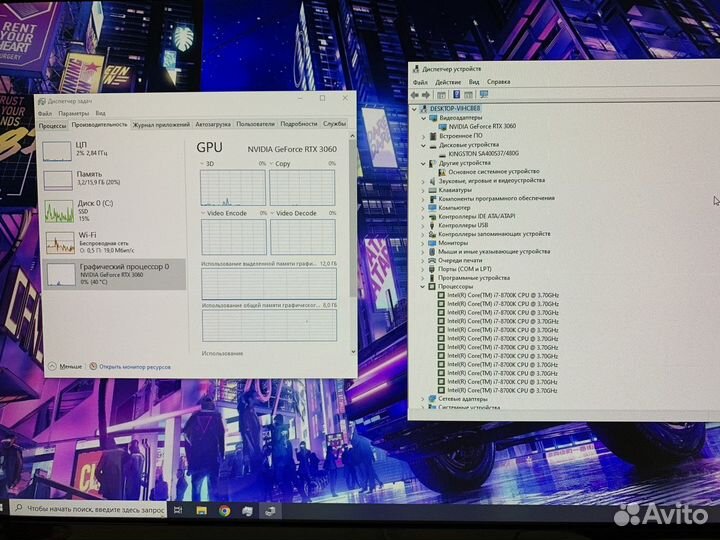Open the Video Encode graph dropdown
Viewport: 720px width, 540px height.
coord(203,214)
